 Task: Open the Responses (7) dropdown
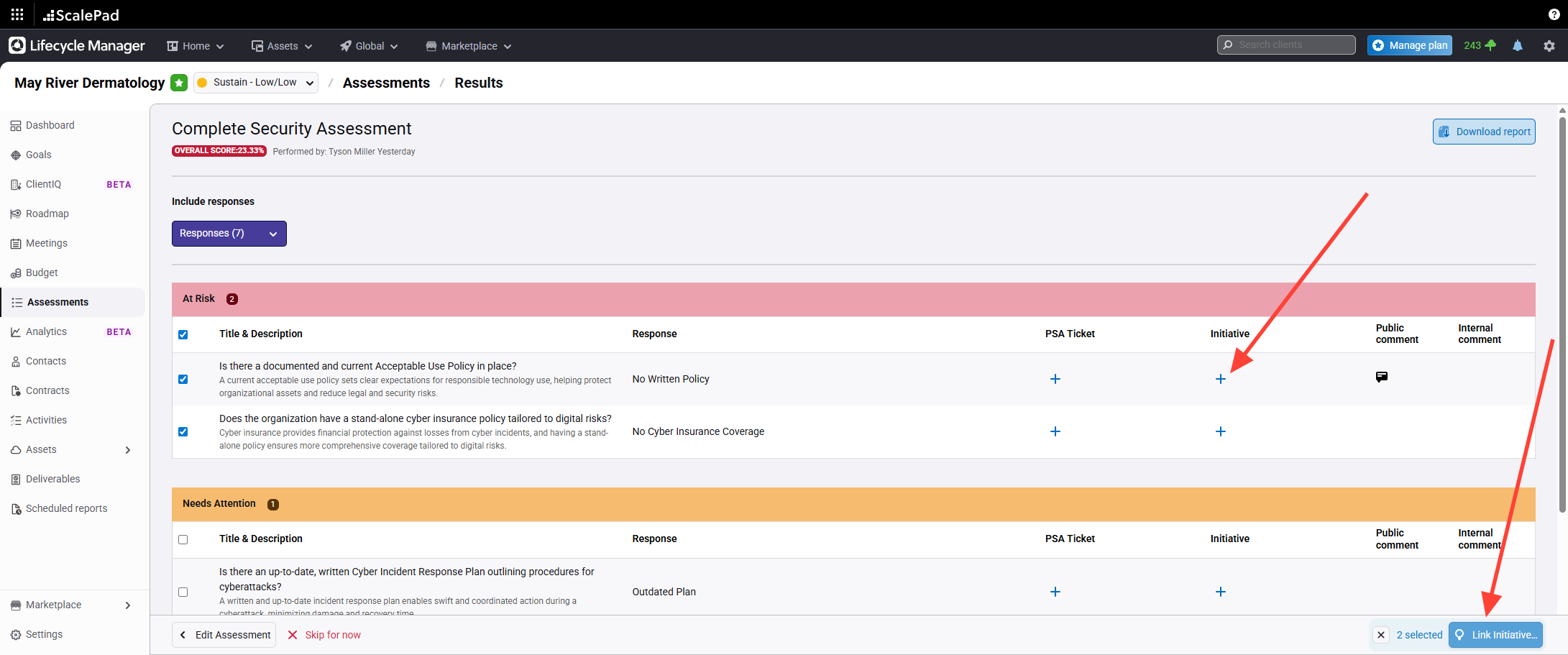pos(229,234)
